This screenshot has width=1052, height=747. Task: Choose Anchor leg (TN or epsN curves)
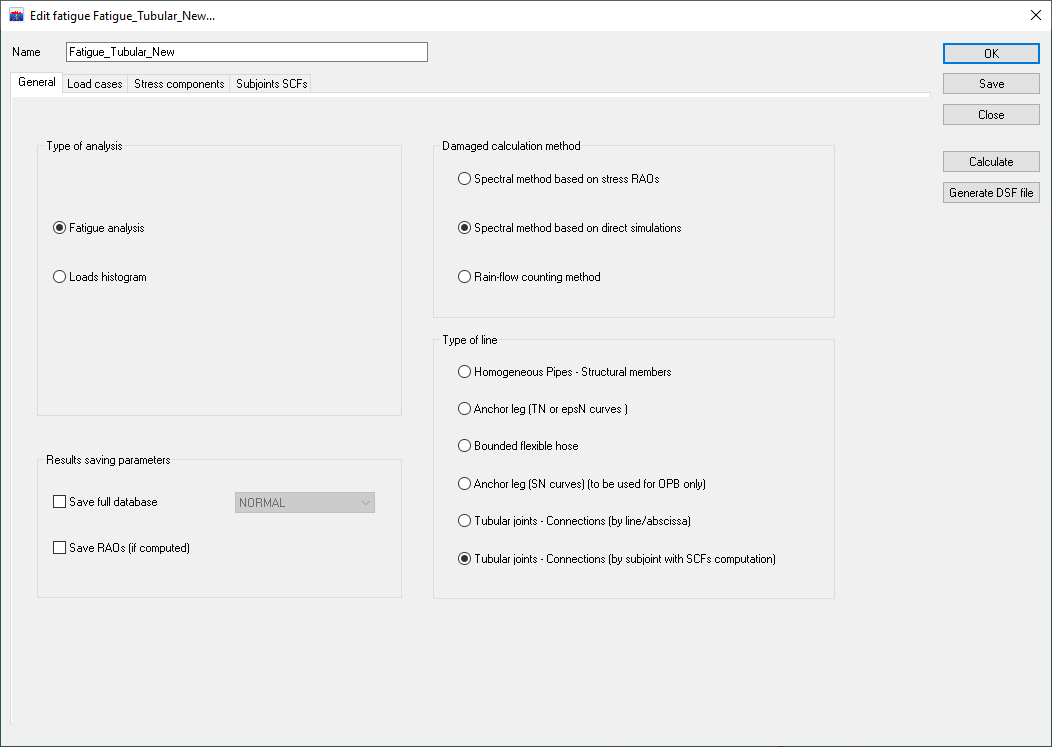(x=464, y=409)
